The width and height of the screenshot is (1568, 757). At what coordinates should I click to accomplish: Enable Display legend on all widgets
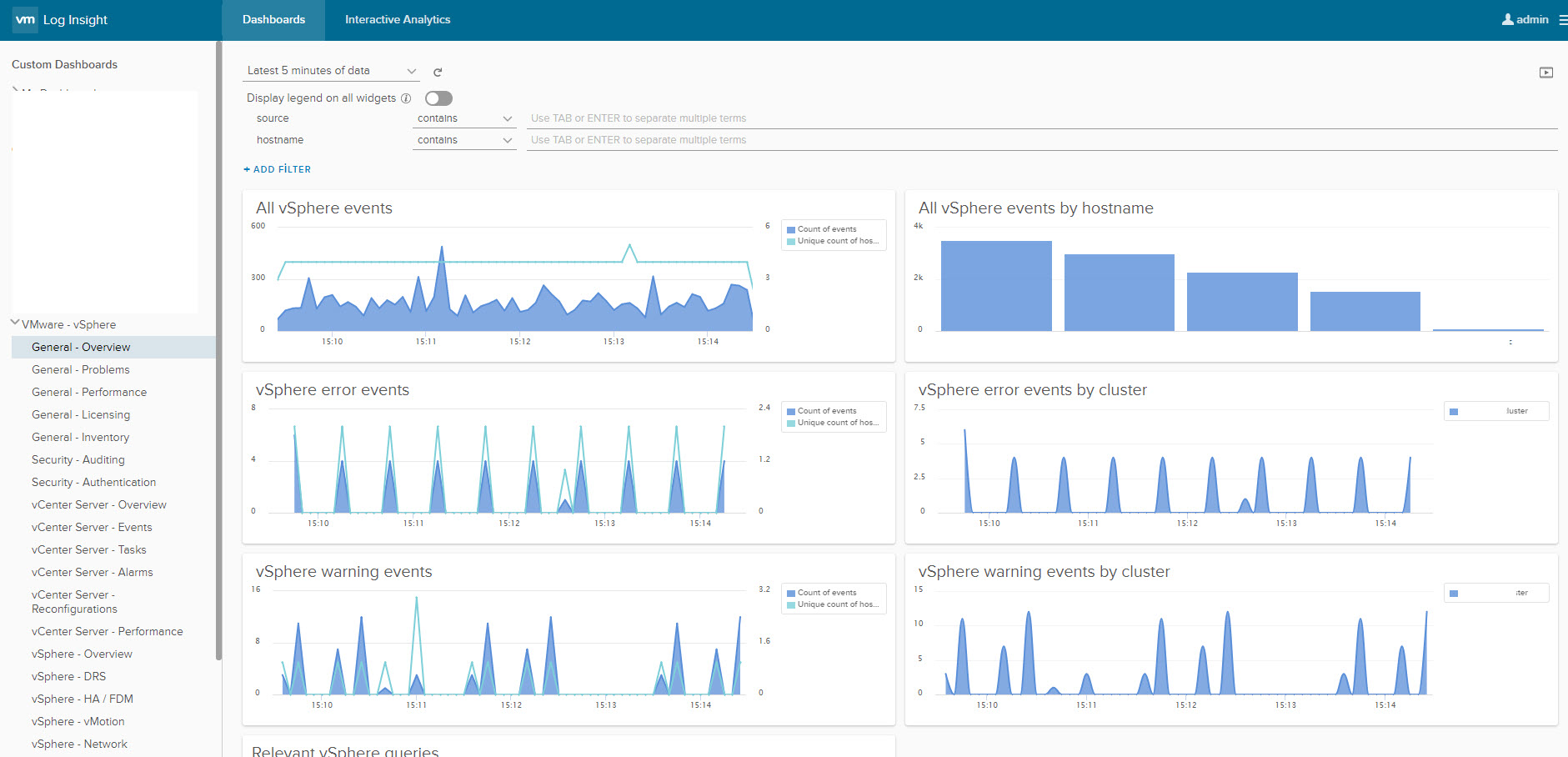coord(438,98)
